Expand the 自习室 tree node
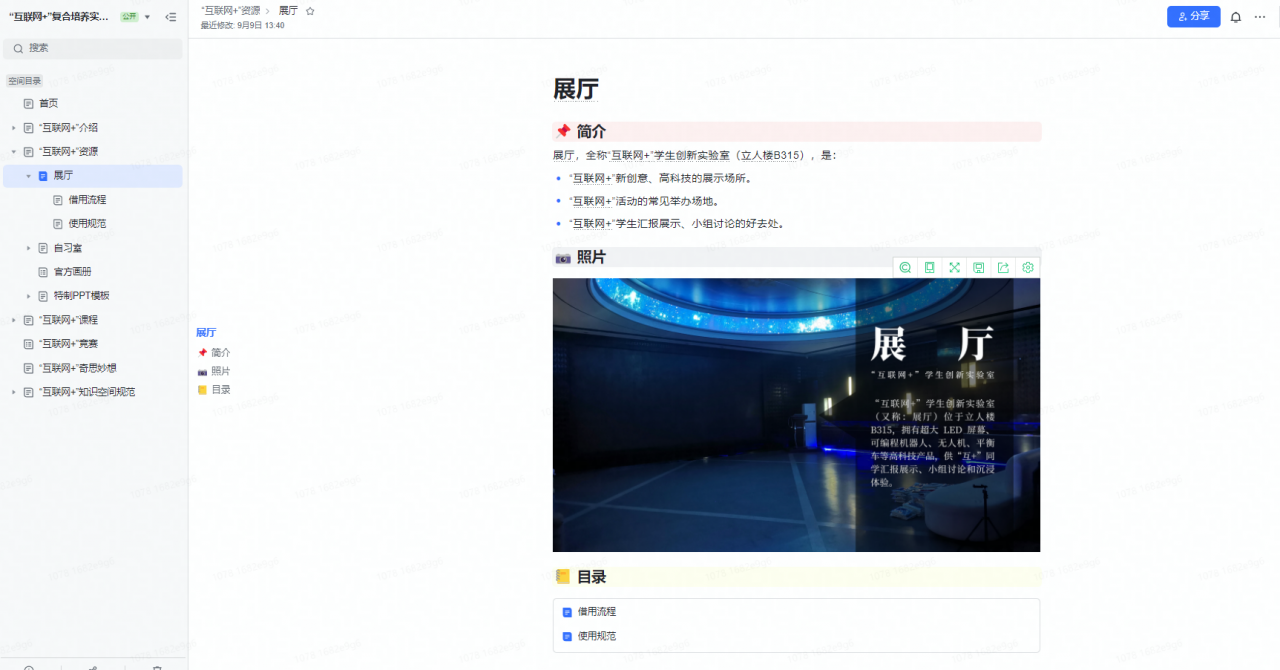This screenshot has height=670, width=1280. click(x=28, y=248)
